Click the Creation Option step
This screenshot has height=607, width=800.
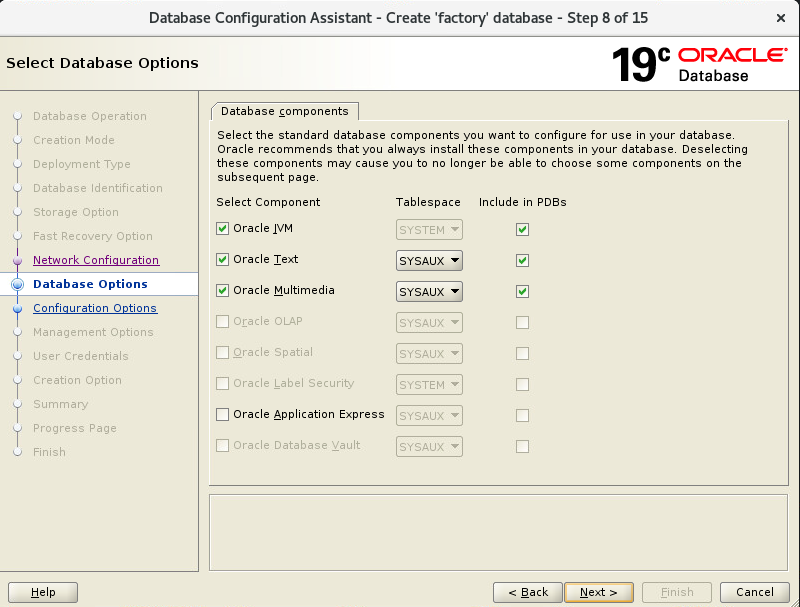click(x=78, y=380)
